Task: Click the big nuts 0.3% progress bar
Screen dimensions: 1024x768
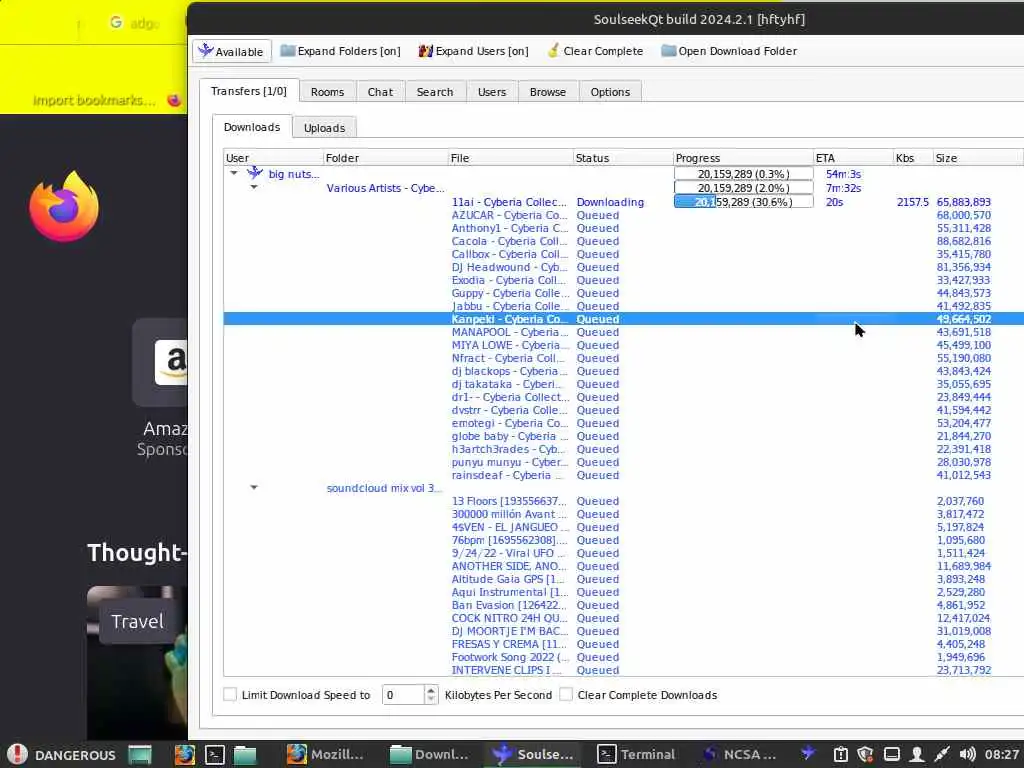Action: tap(744, 174)
